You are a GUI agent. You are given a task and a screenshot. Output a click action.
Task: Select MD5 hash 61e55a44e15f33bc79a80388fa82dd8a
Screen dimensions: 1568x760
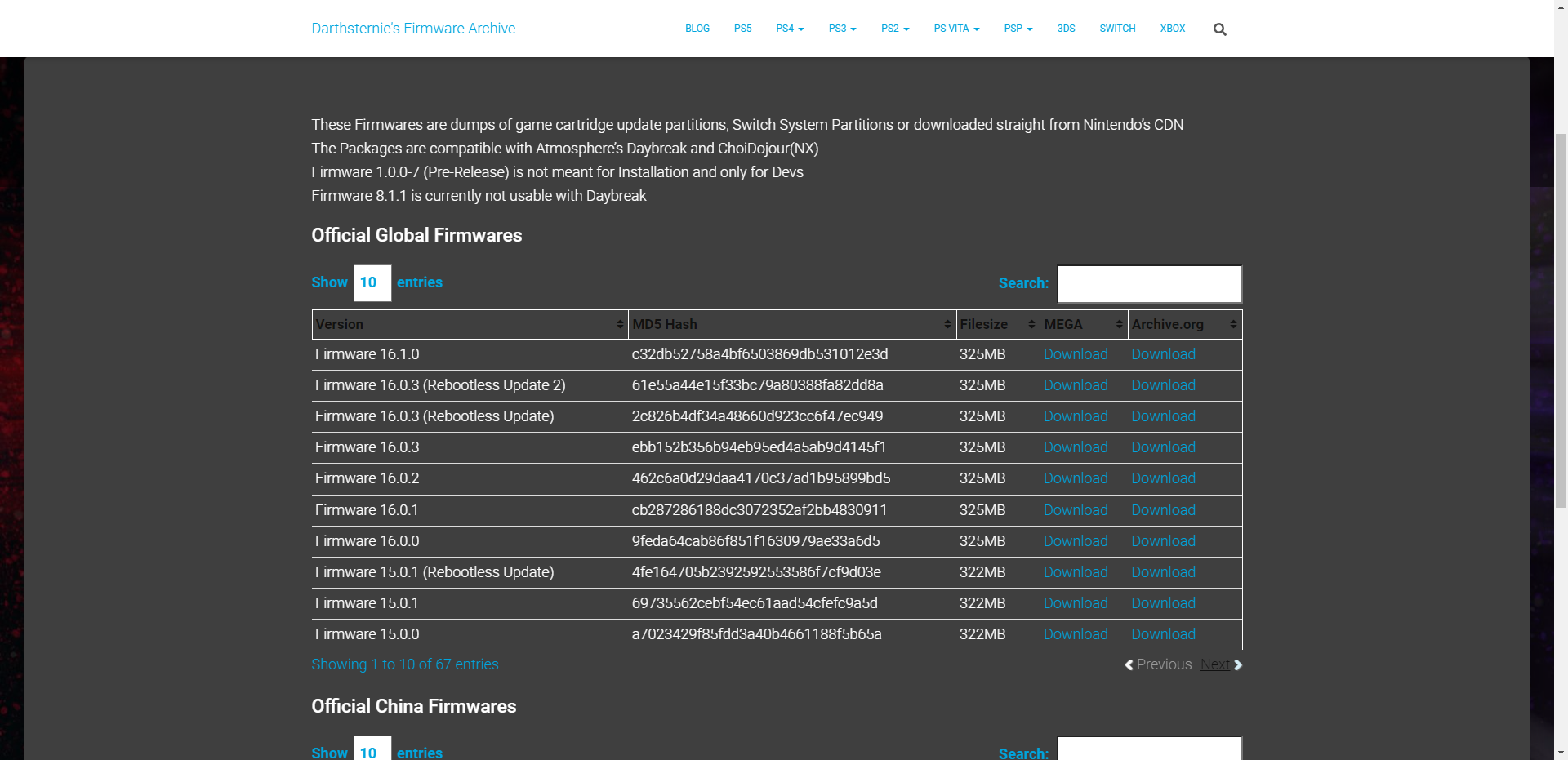757,385
